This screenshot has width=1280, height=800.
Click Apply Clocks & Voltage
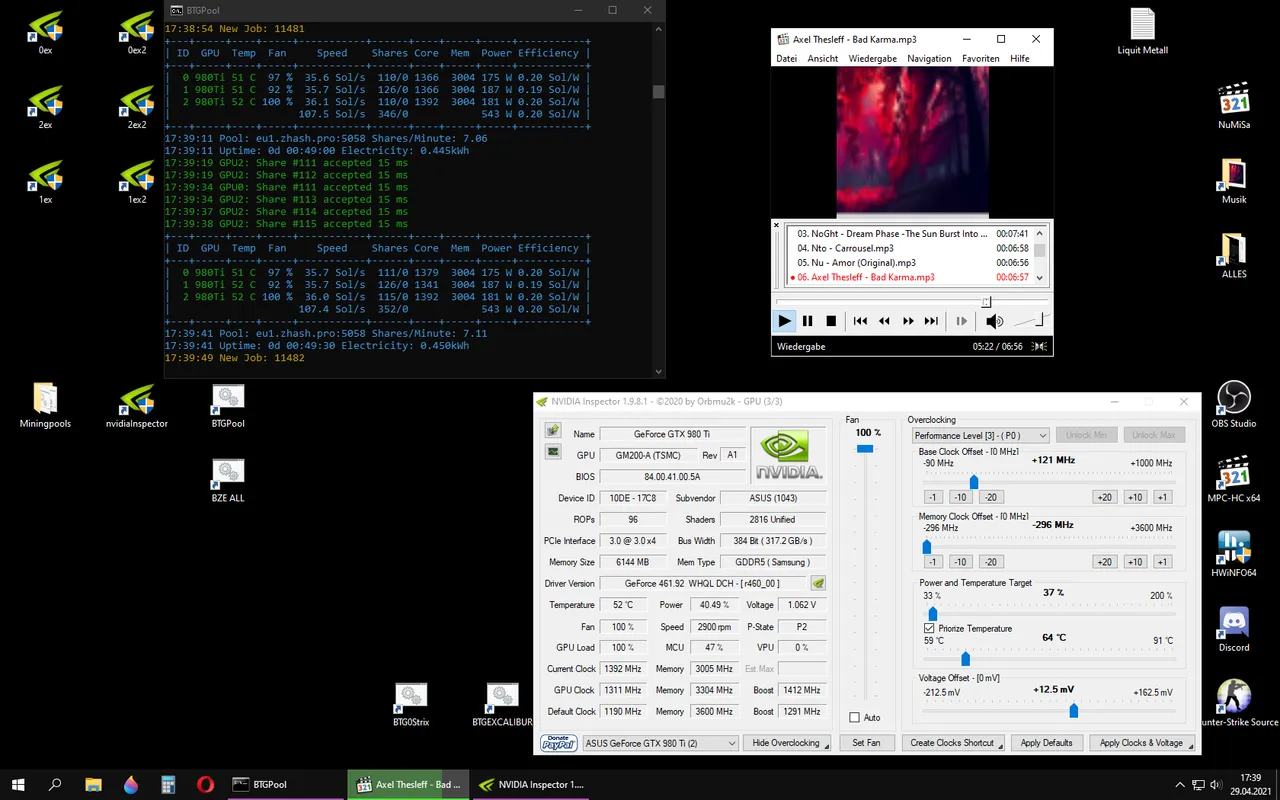click(x=1141, y=743)
